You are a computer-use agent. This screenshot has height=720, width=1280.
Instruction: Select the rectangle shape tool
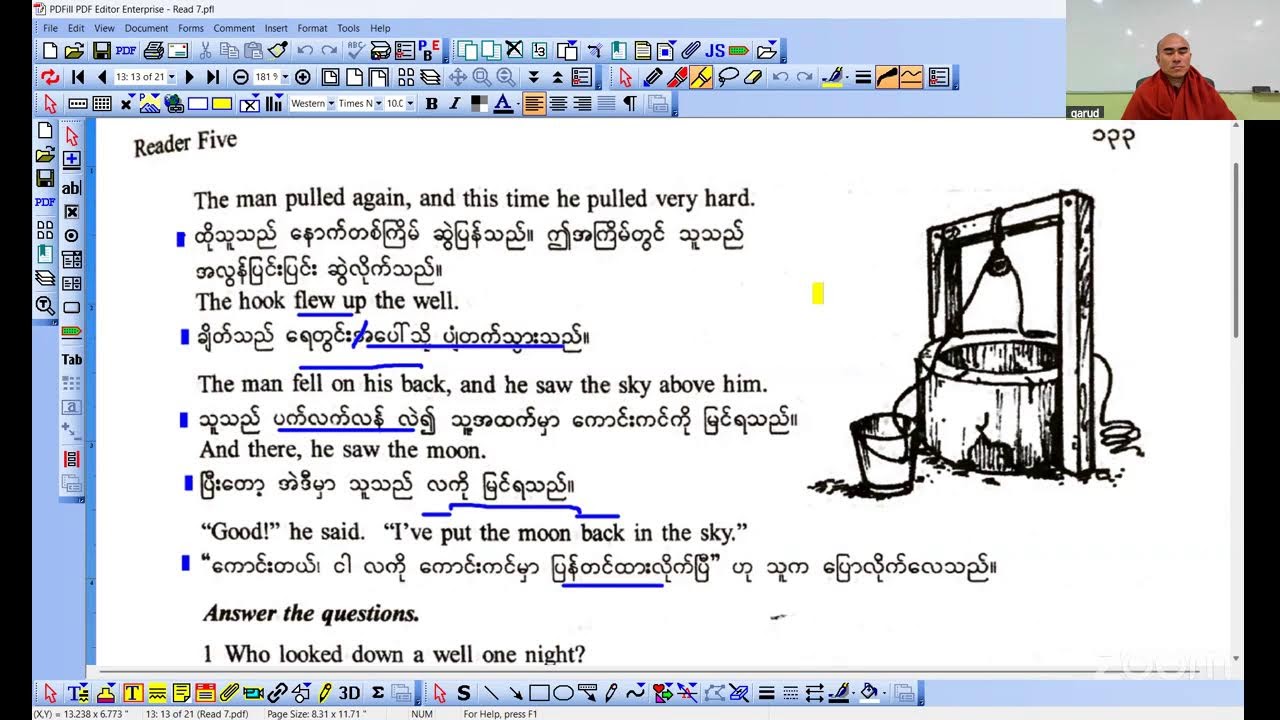pos(539,693)
